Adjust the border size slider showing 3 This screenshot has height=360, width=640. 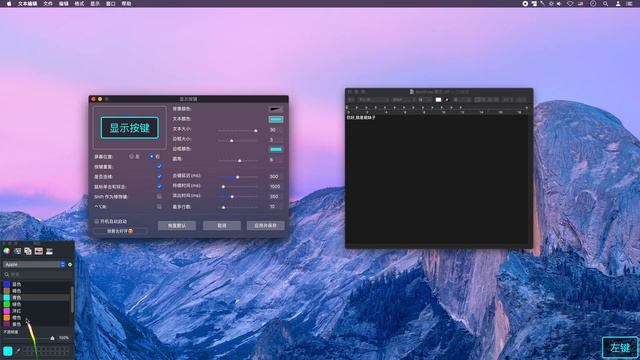pyautogui.click(x=238, y=140)
